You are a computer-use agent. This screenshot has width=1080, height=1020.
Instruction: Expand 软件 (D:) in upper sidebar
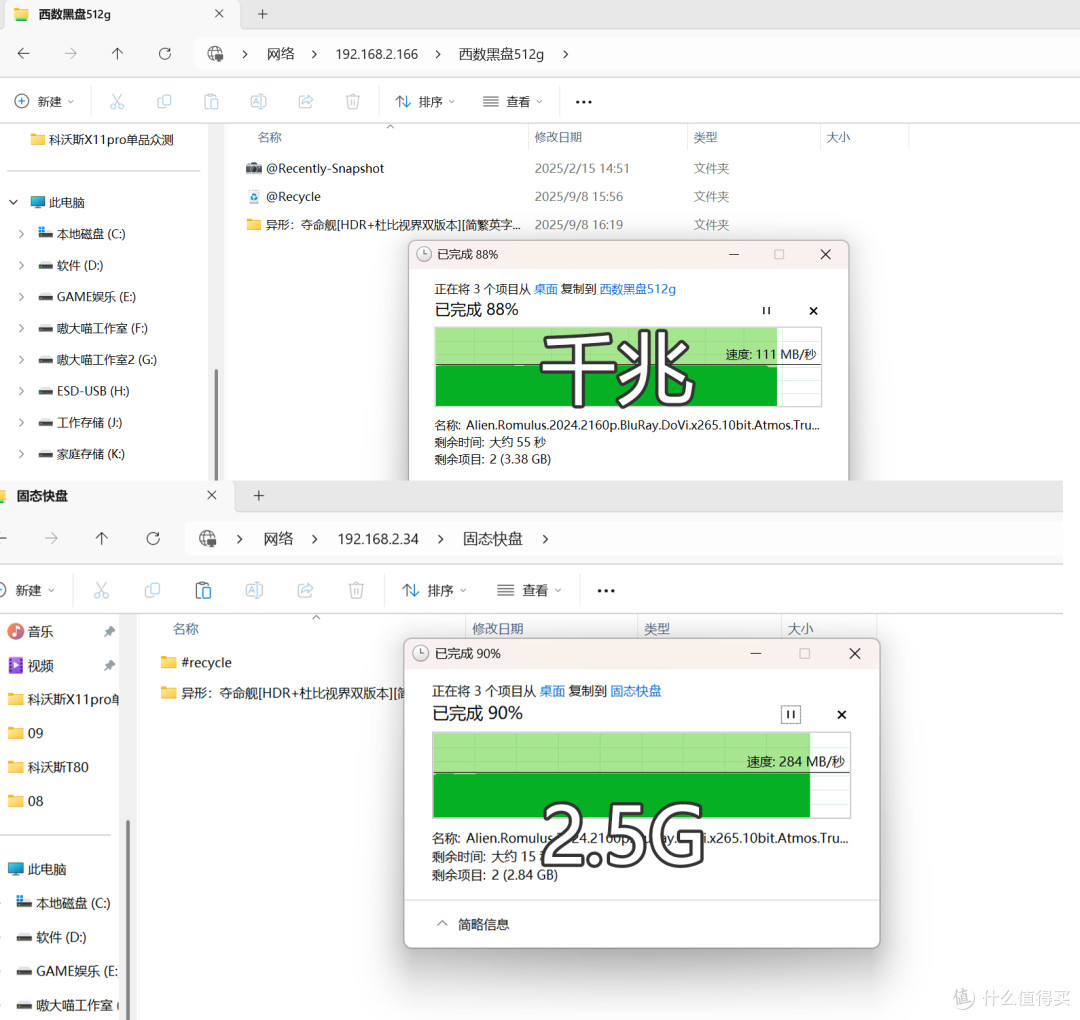[x=21, y=265]
